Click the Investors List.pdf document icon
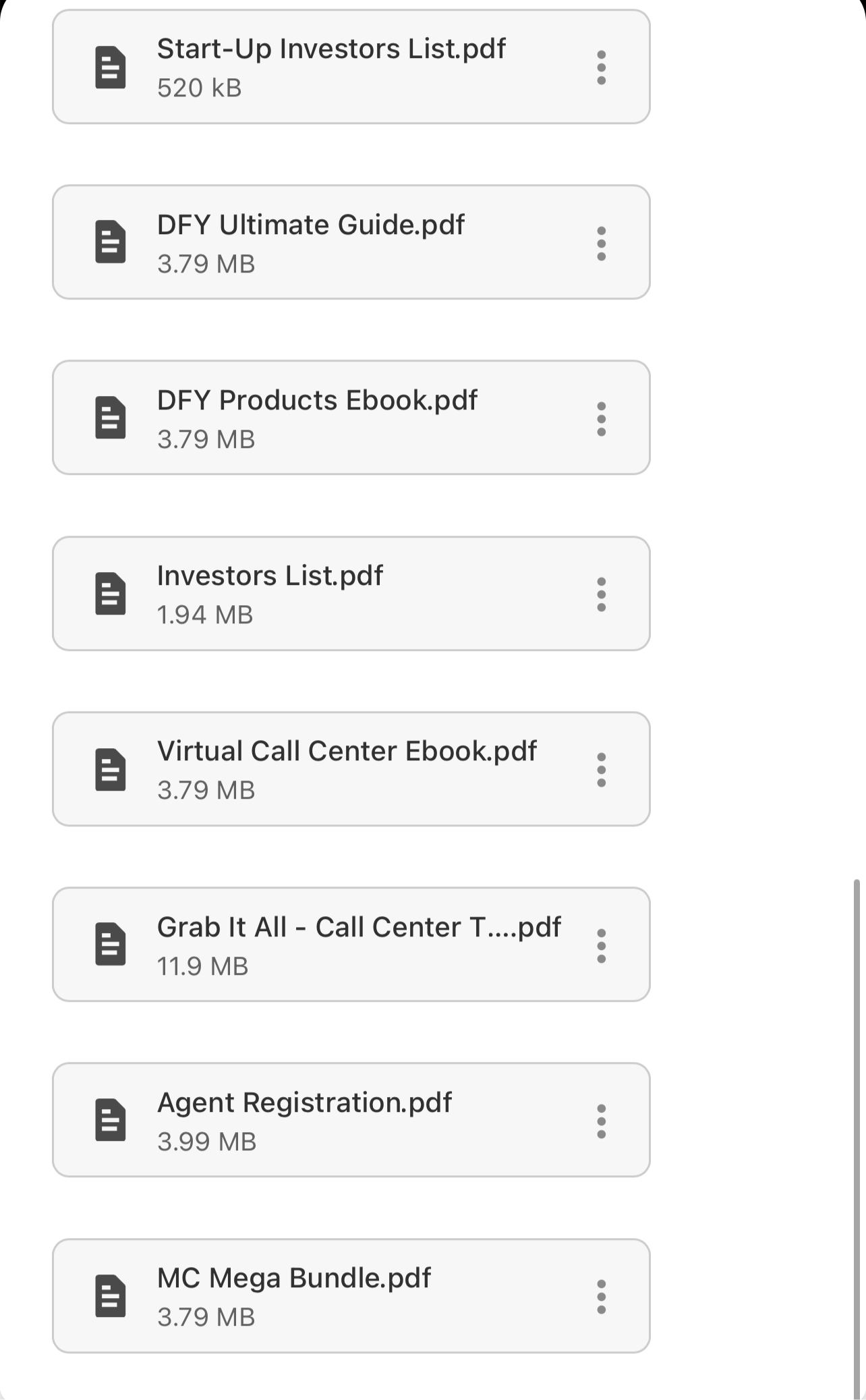This screenshot has height=1400, width=866. tap(111, 594)
